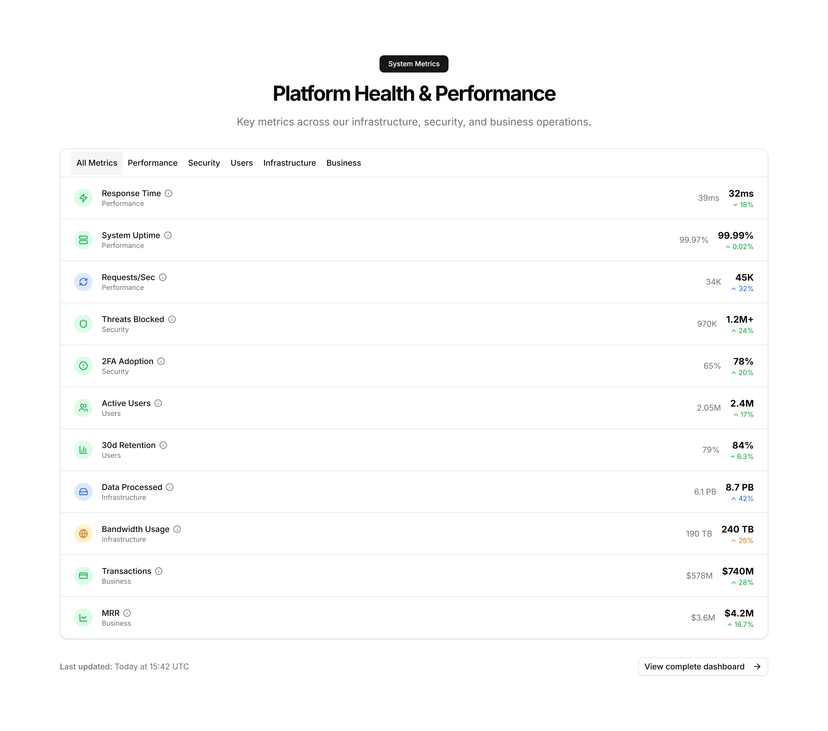
Task: Select the Users tab
Action: click(241, 163)
